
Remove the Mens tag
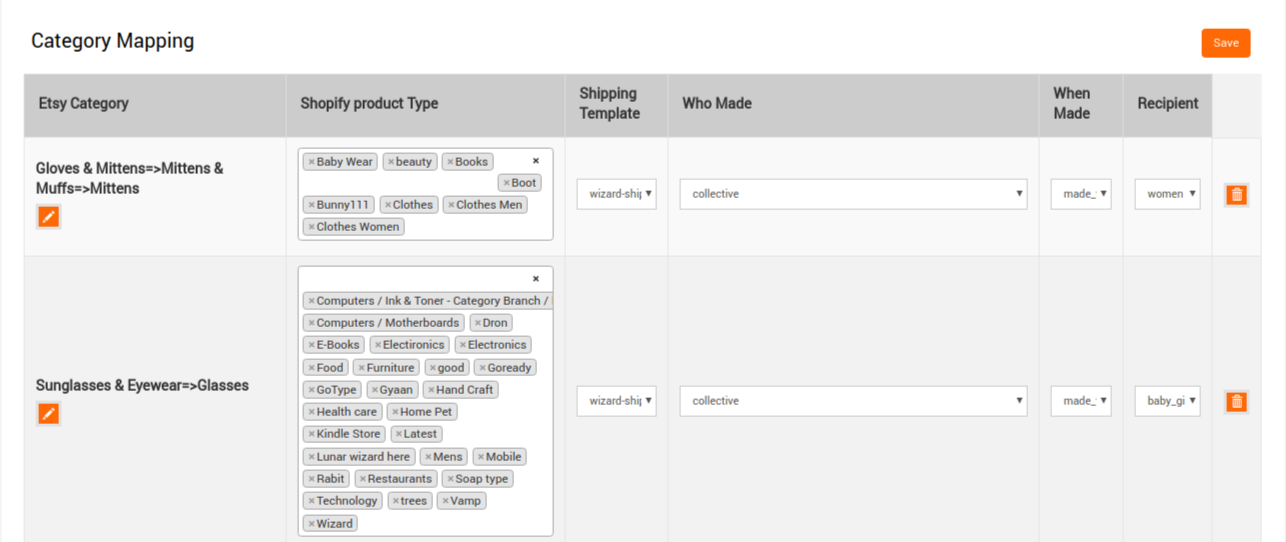pyautogui.click(x=427, y=457)
